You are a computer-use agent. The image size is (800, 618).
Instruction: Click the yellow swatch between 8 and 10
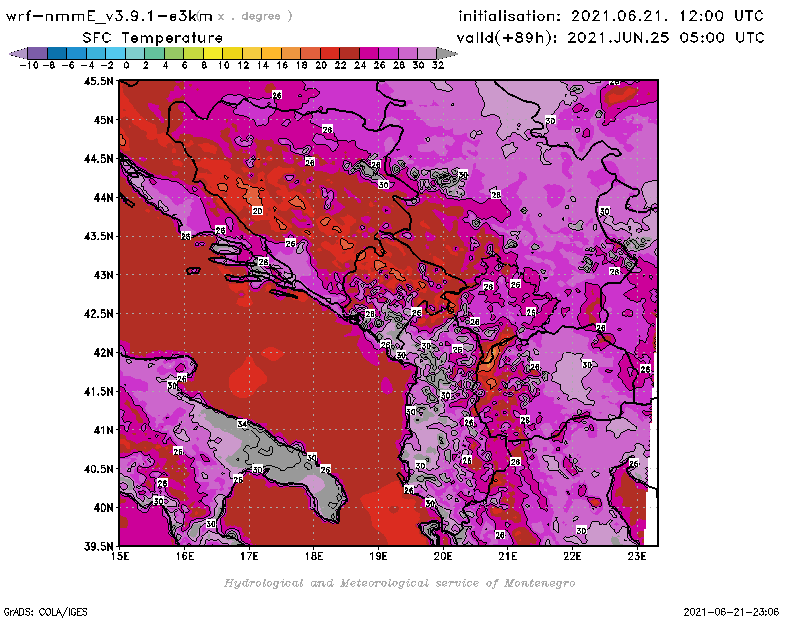(x=213, y=53)
